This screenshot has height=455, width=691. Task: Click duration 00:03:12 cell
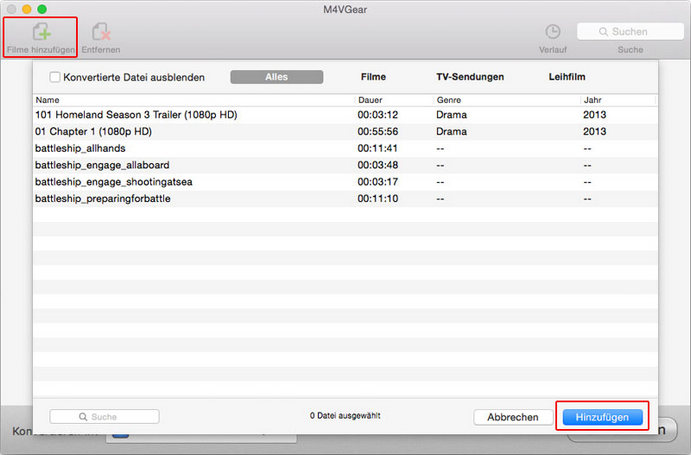click(x=378, y=115)
